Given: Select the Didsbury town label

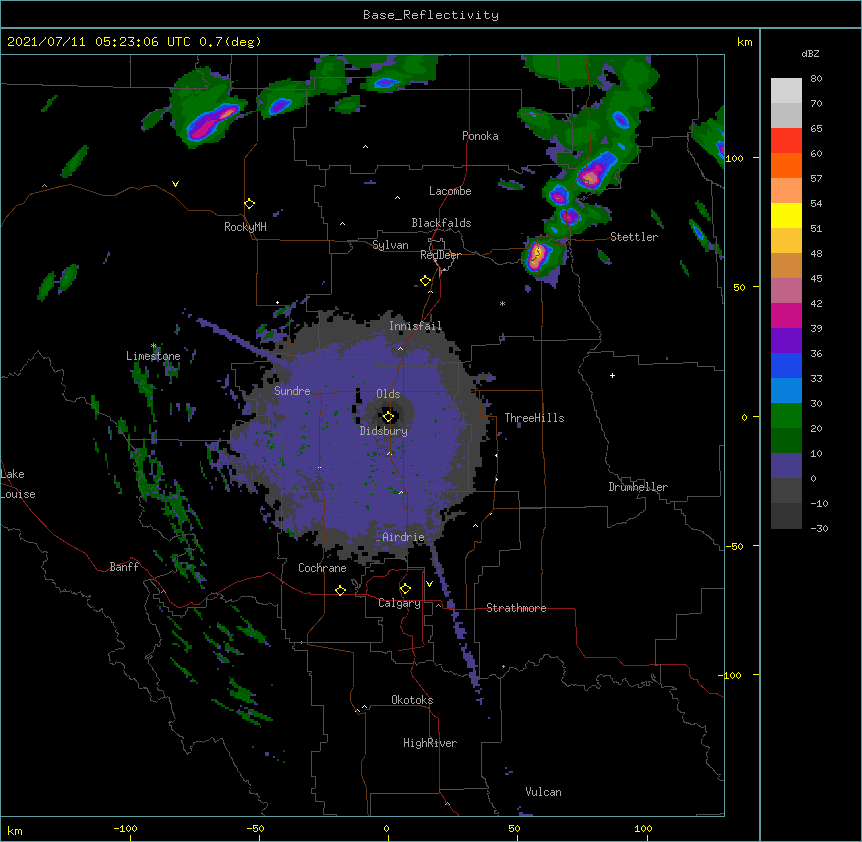Looking at the screenshot, I should tap(384, 431).
